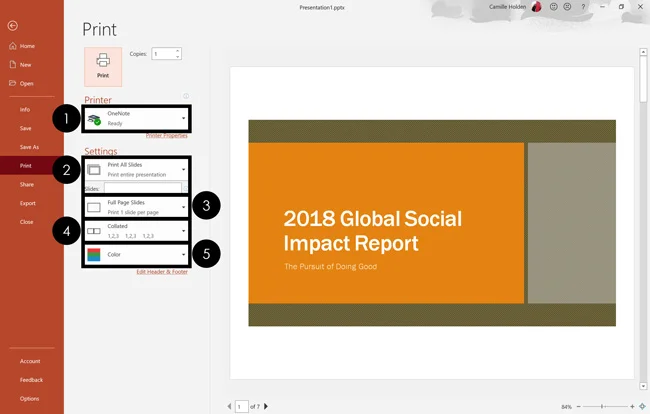Click the smiley face feedback icon
Viewport: 650px width, 414px height.
[x=553, y=7]
